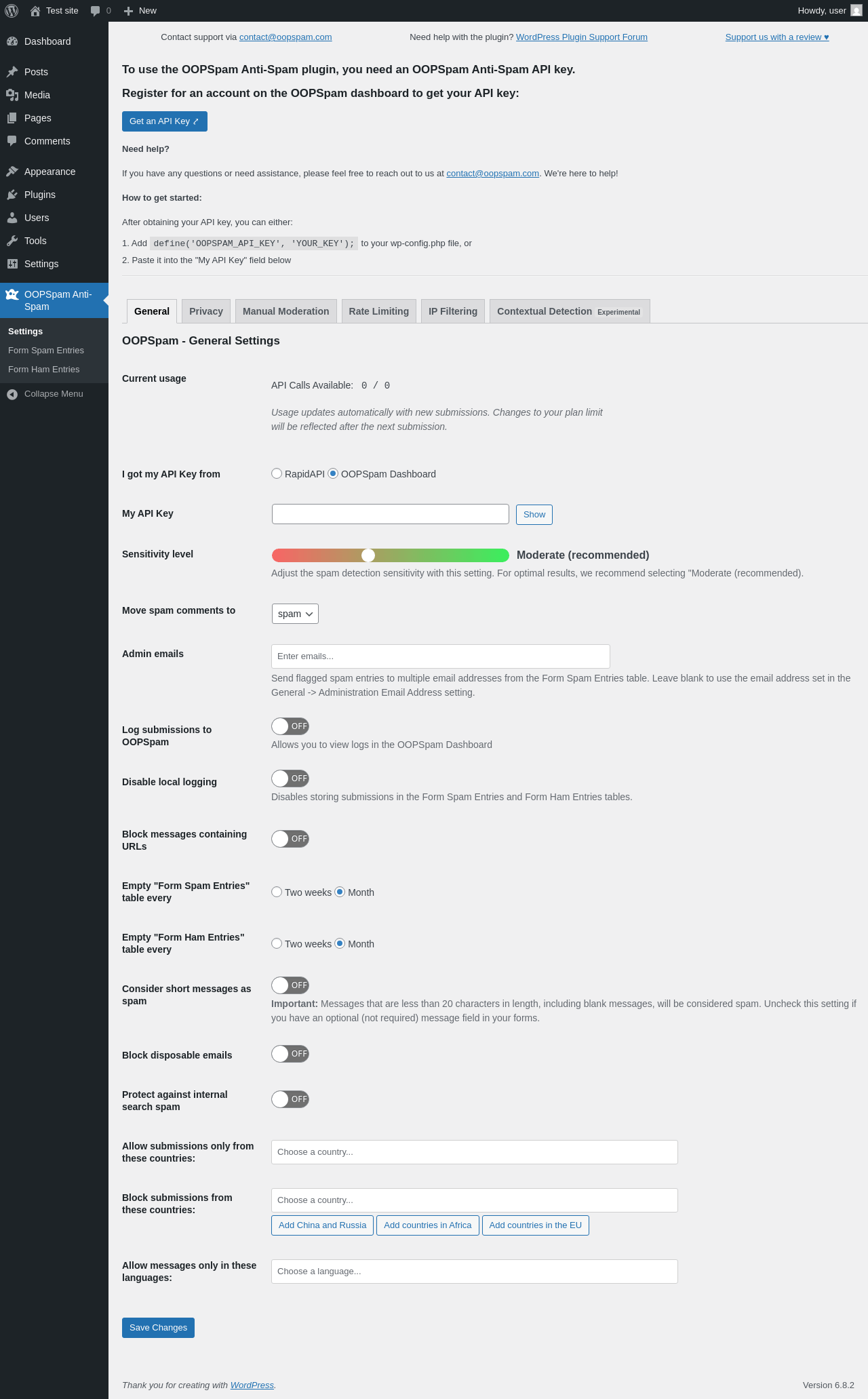Viewport: 868px width, 1399px height.
Task: Click the Sensitivity level slider handle
Action: tap(368, 555)
